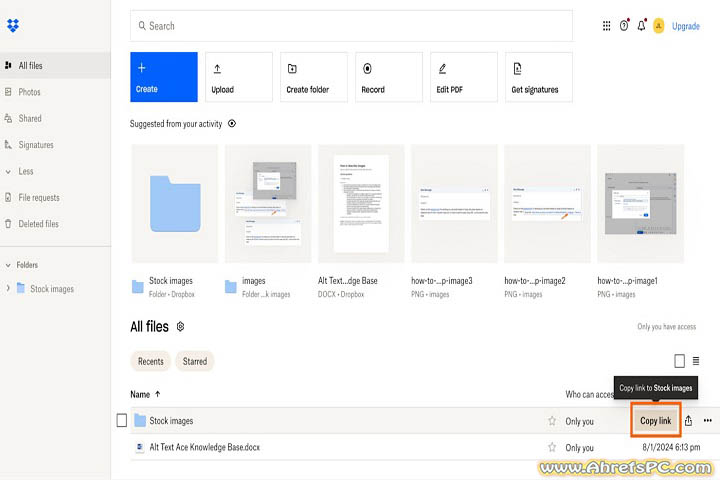Click images suggested folder label

click(x=253, y=281)
